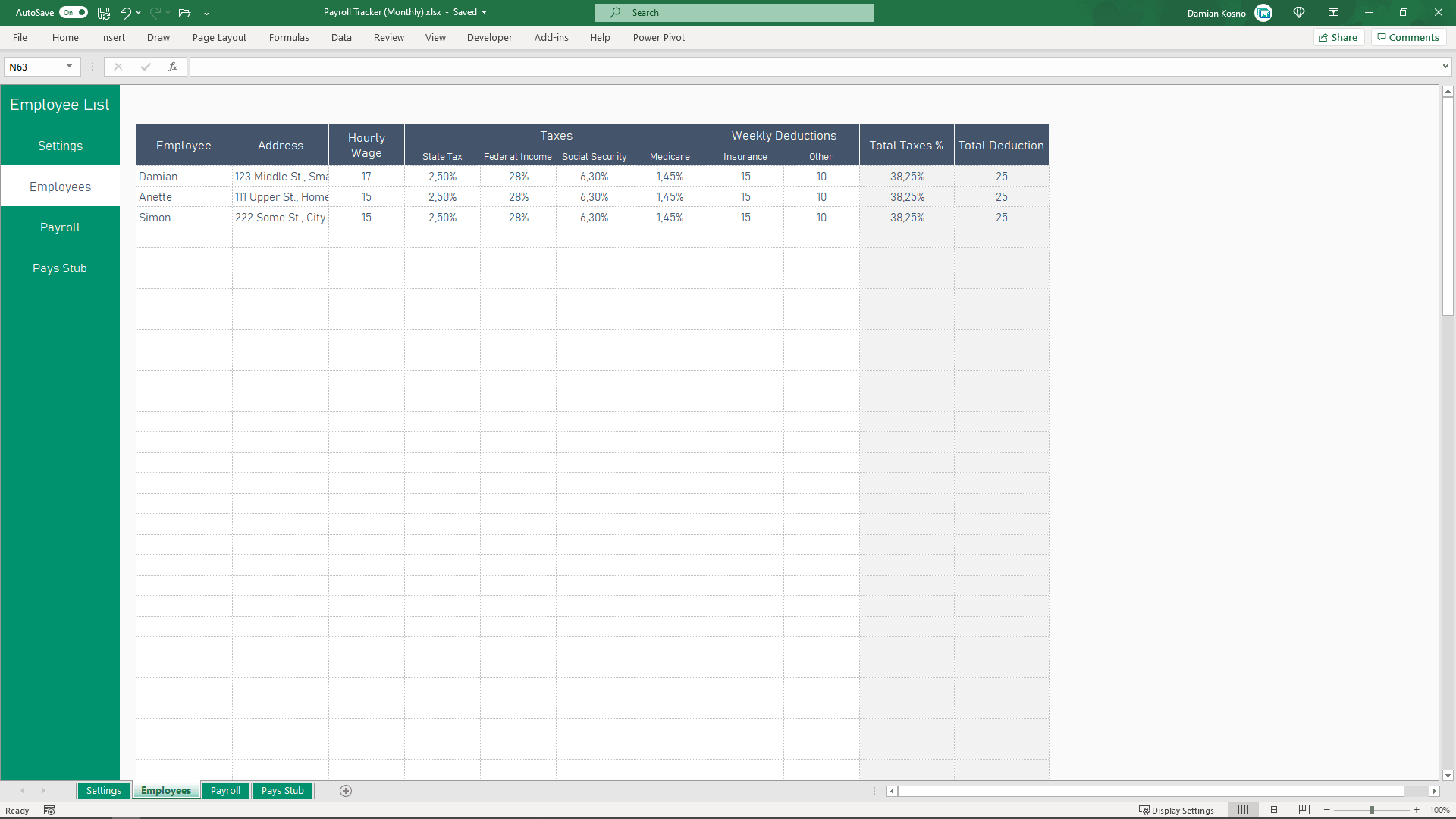Switch to Normal view icon
This screenshot has height=819, width=1456.
tap(1243, 810)
